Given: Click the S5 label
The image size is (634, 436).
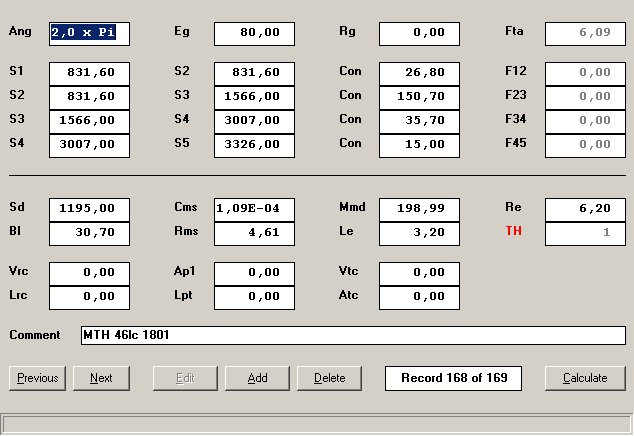Looking at the screenshot, I should tap(182, 143).
